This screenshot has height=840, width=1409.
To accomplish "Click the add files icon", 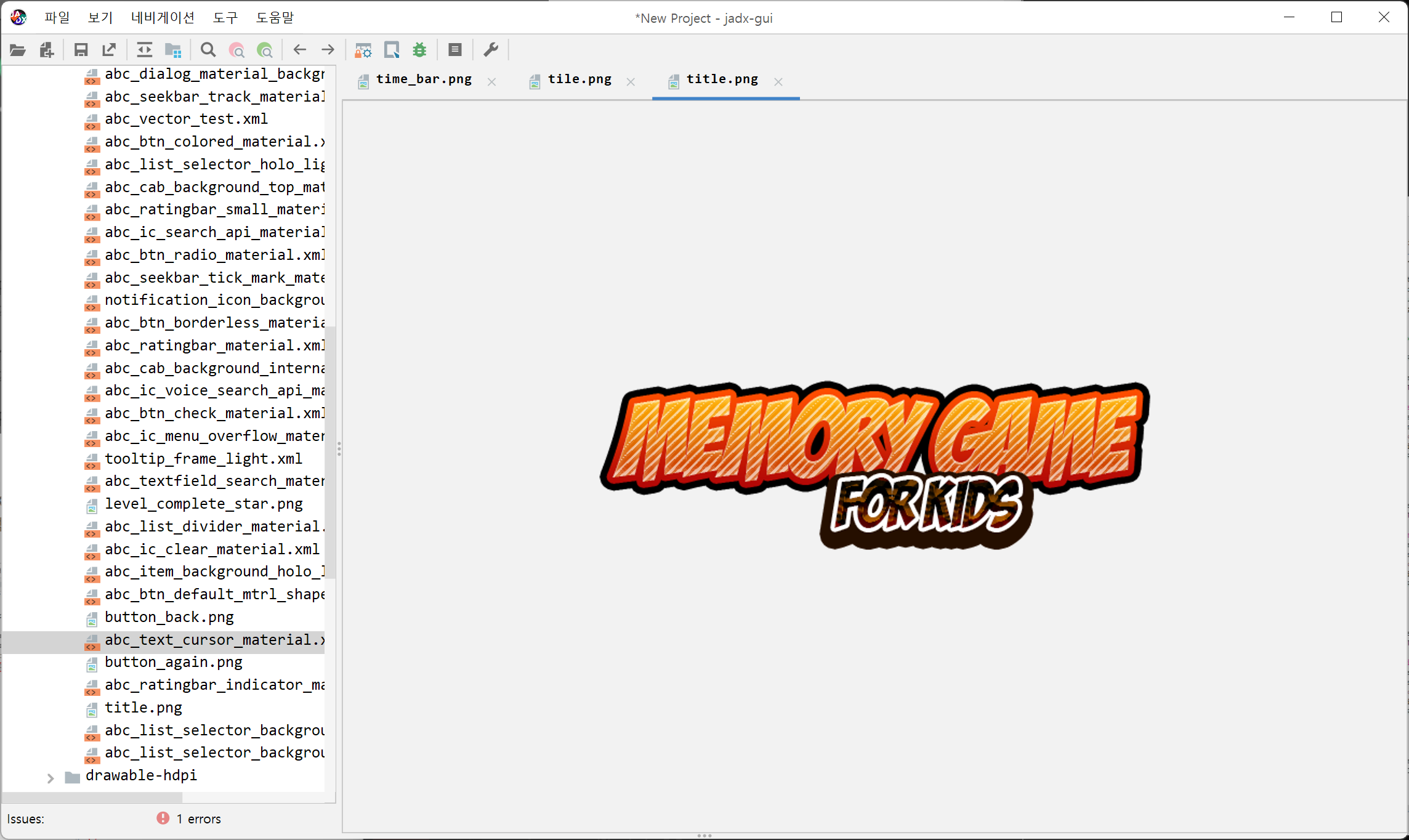I will (x=47, y=50).
